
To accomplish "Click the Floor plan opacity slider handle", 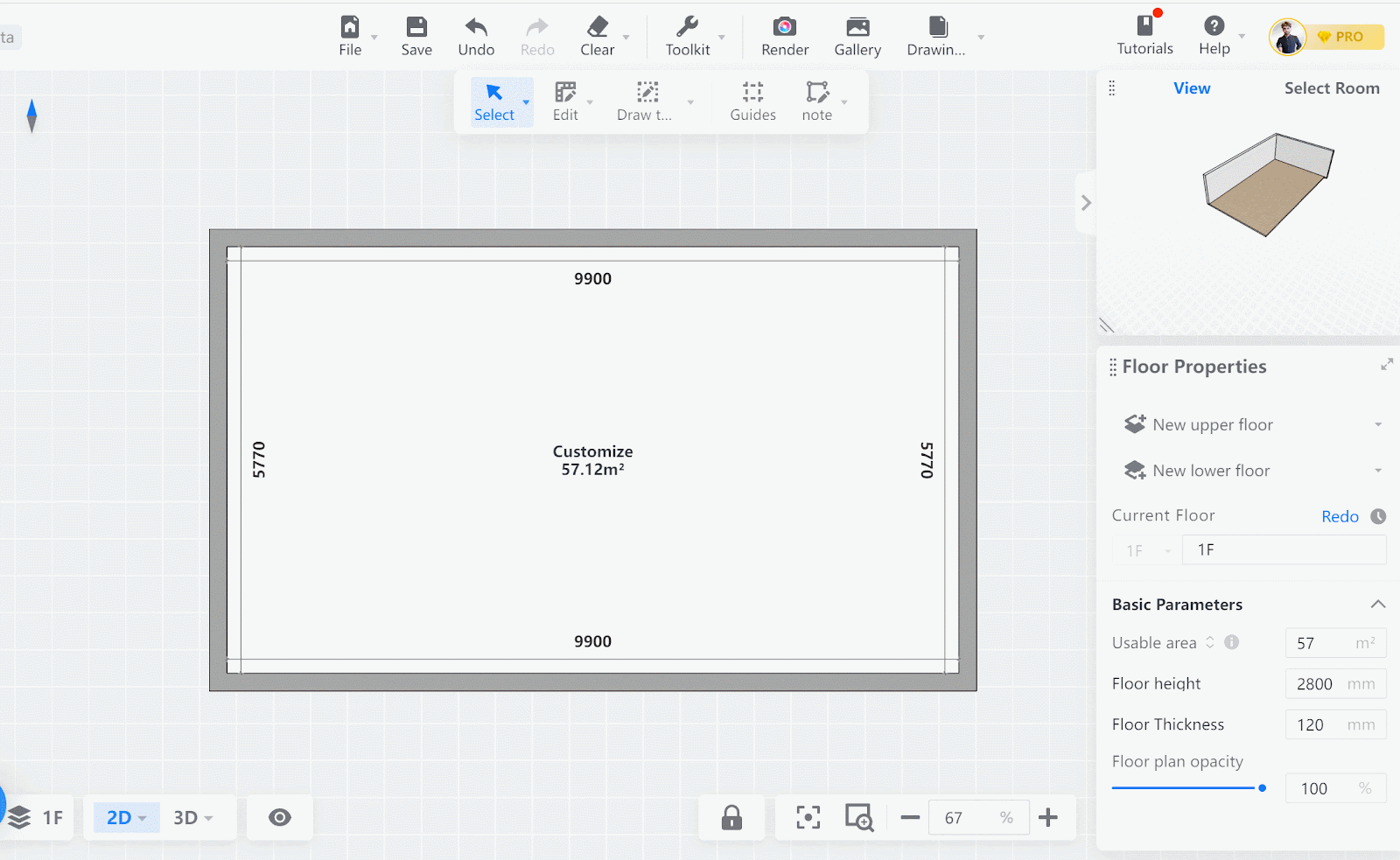I will 1262,788.
